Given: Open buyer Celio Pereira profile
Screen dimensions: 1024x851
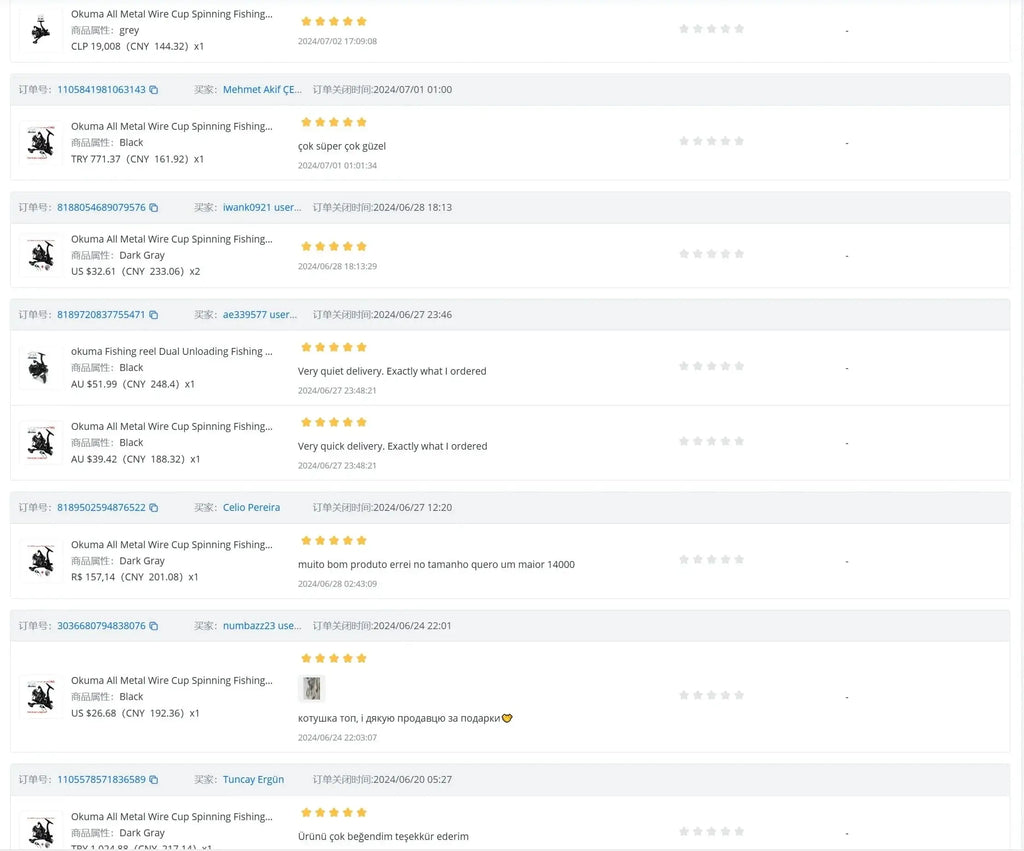Looking at the screenshot, I should click(251, 508).
